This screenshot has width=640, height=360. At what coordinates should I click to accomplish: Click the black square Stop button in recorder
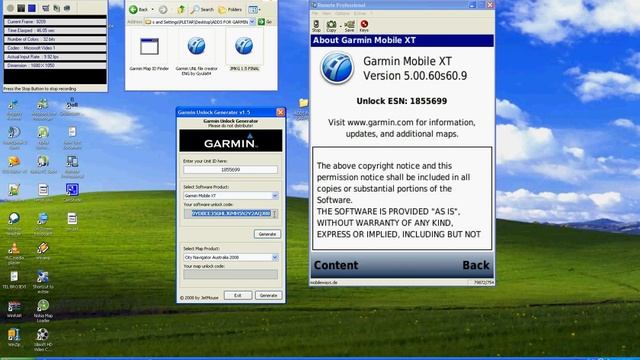pos(21,8)
